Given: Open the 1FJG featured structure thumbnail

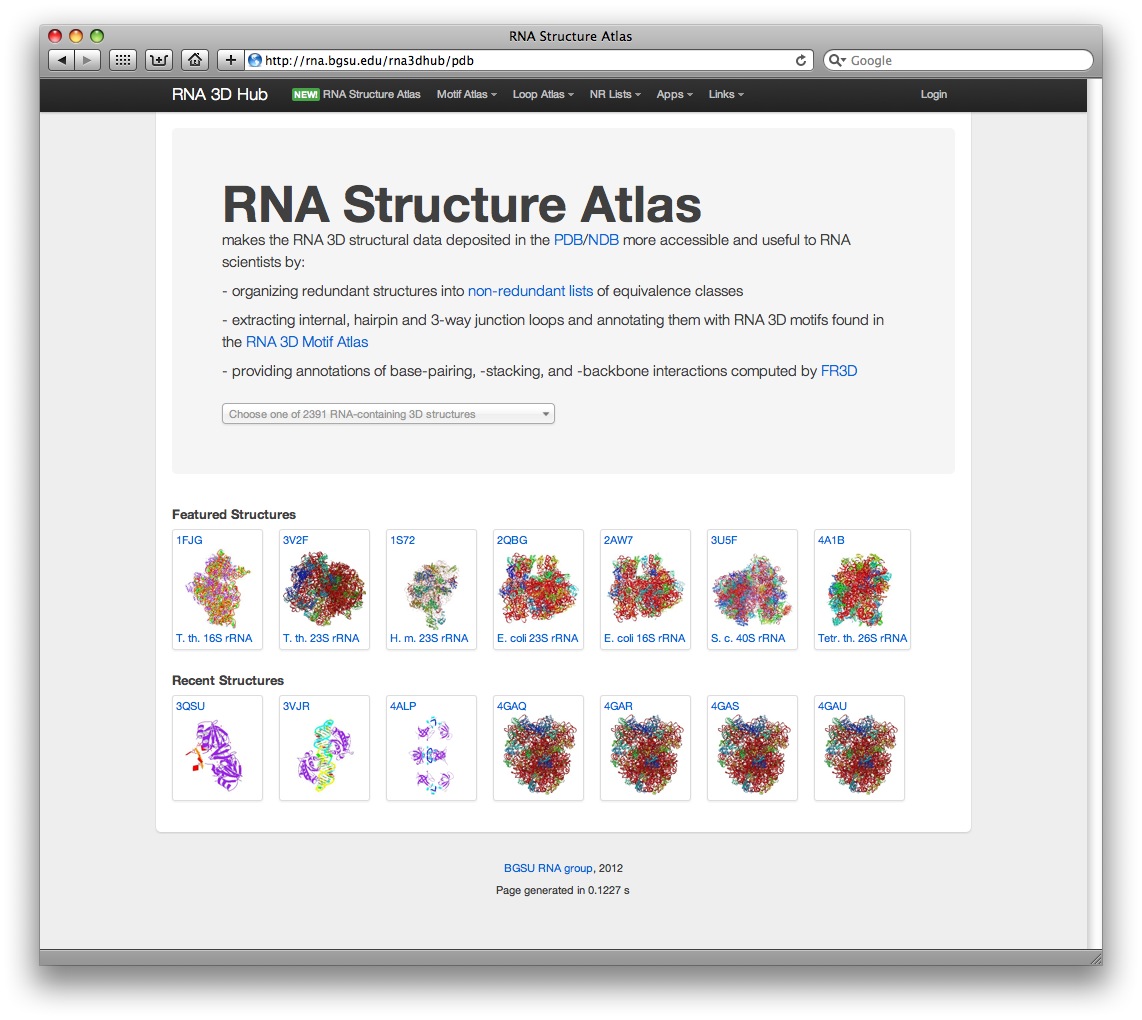Looking at the screenshot, I should tap(217, 589).
